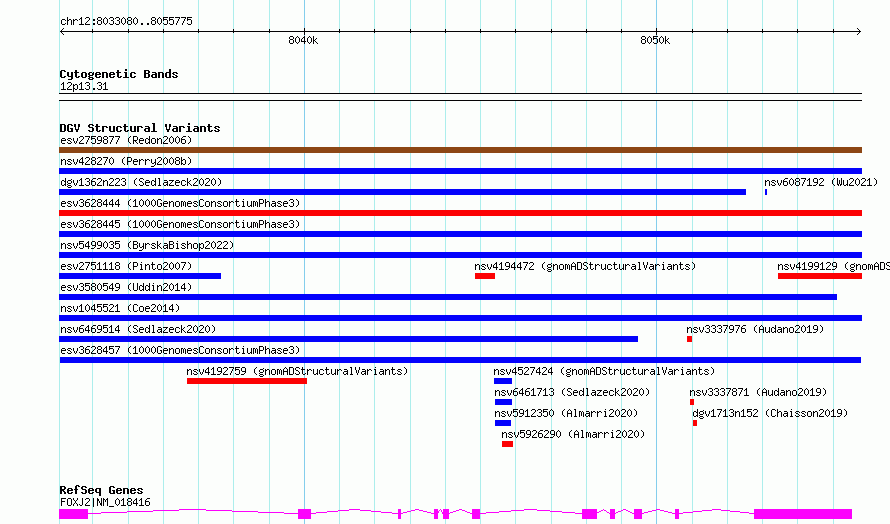
Task: Select esv3628457 (1000GenomesConsortiumPhase3) label
Action: tap(180, 350)
